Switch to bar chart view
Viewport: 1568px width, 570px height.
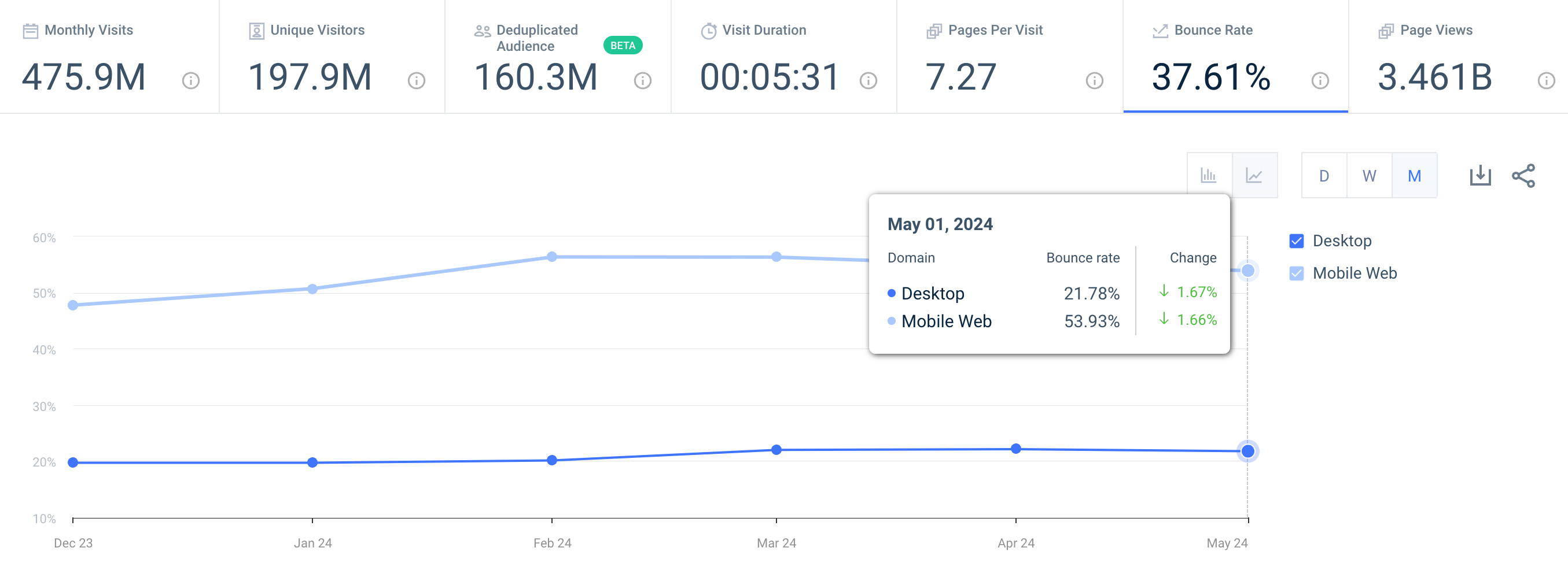point(1209,175)
